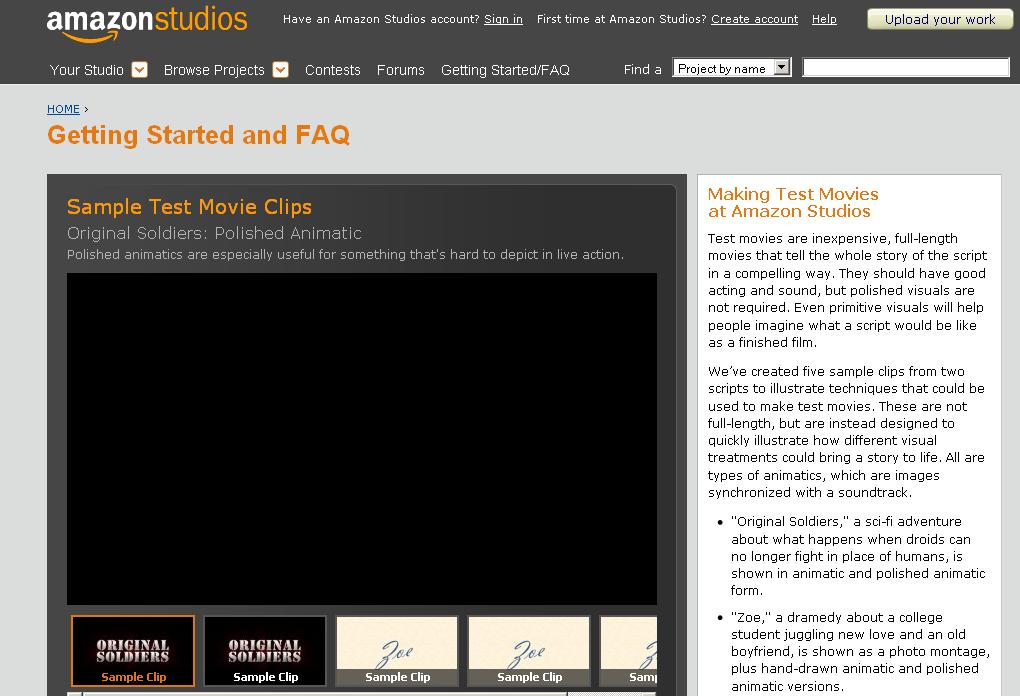Click the 'Getting Started and FAQ' title

[x=198, y=135]
